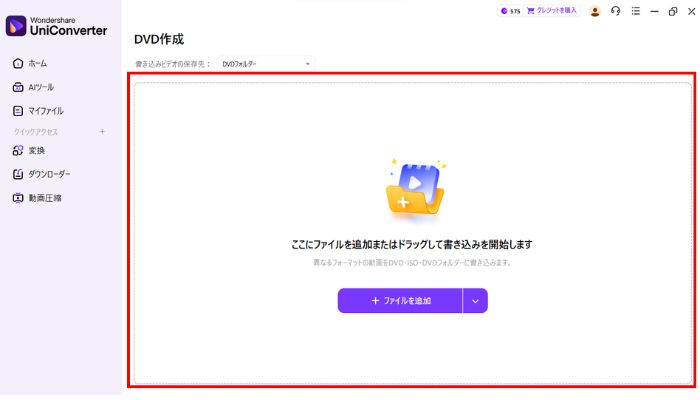
Task: Click クレジットを購入 link
Action: coord(556,11)
